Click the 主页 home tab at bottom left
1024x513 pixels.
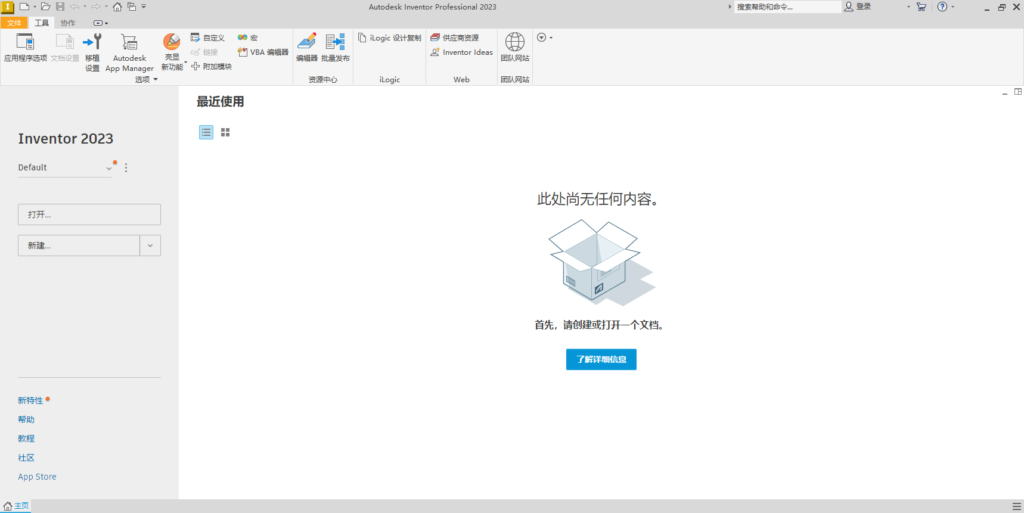point(16,506)
